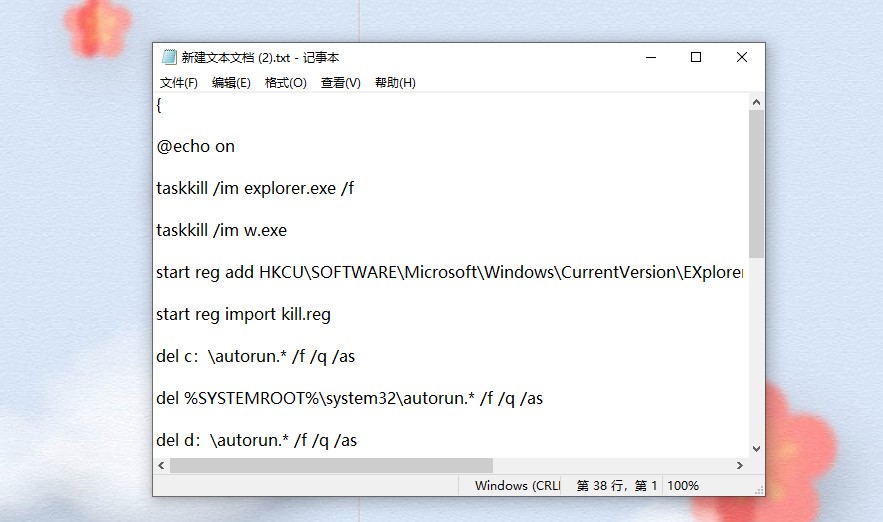Click the horizontal scrollbar left arrow
The image size is (883, 522).
[162, 465]
